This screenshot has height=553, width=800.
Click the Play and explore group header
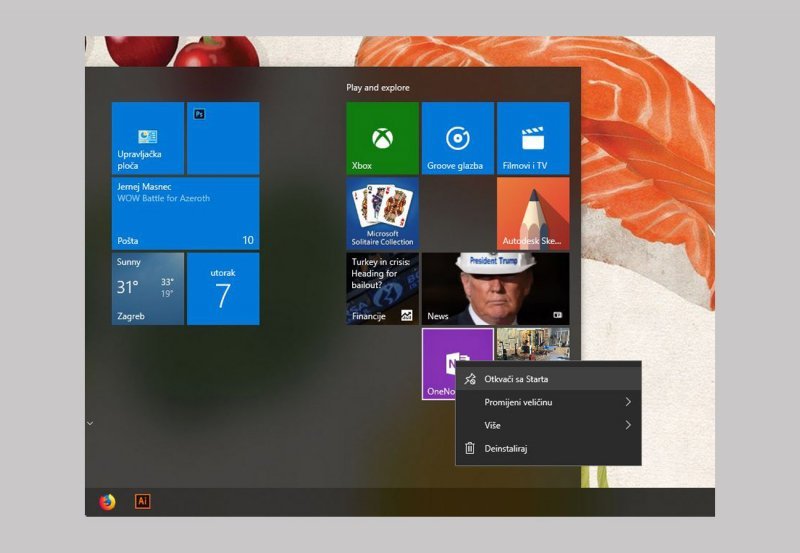coord(378,88)
